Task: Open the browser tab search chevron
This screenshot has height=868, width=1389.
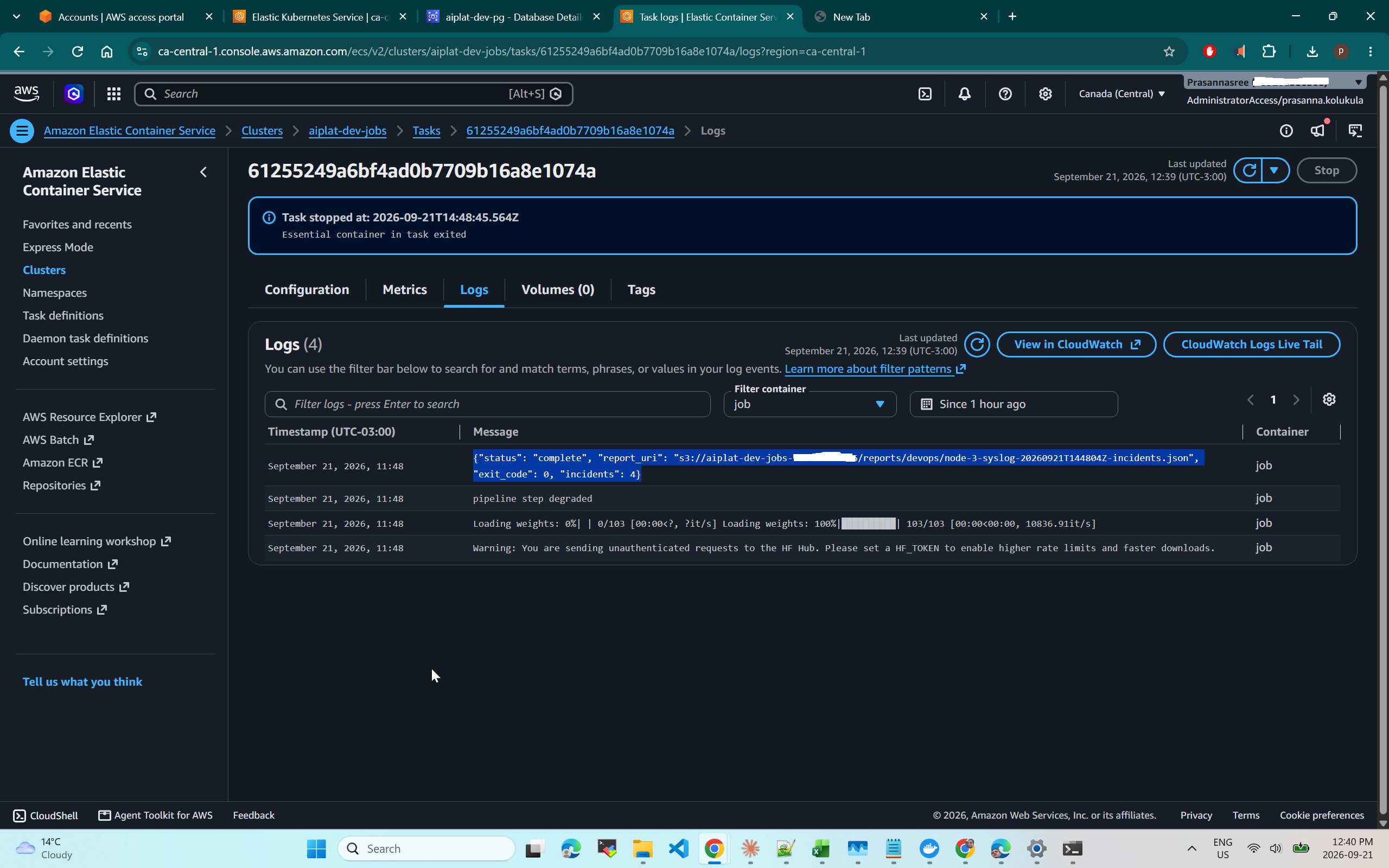Action: tap(17, 17)
